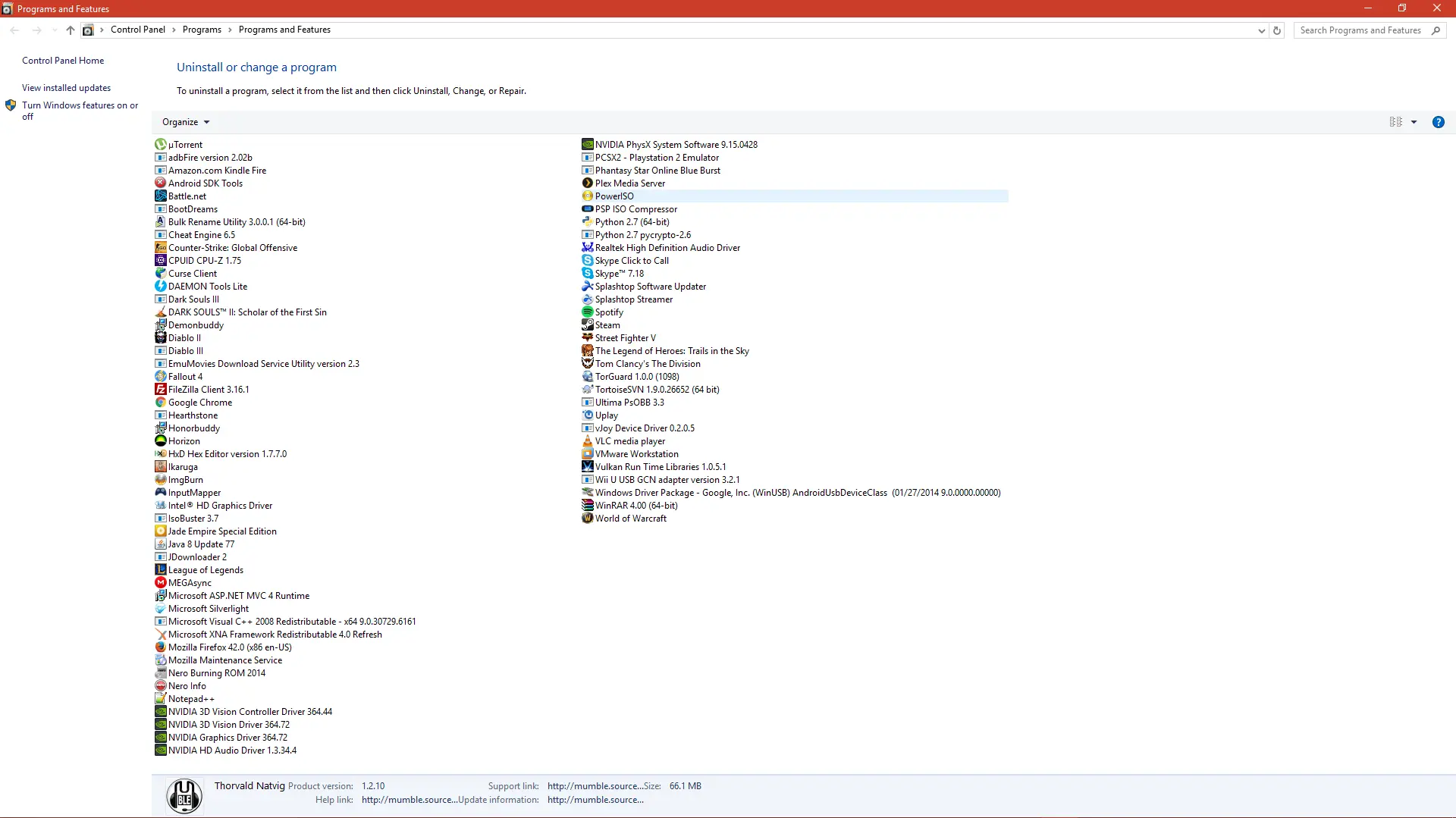Open the mumble update information link
Screen dimensions: 1456x818
click(x=595, y=800)
